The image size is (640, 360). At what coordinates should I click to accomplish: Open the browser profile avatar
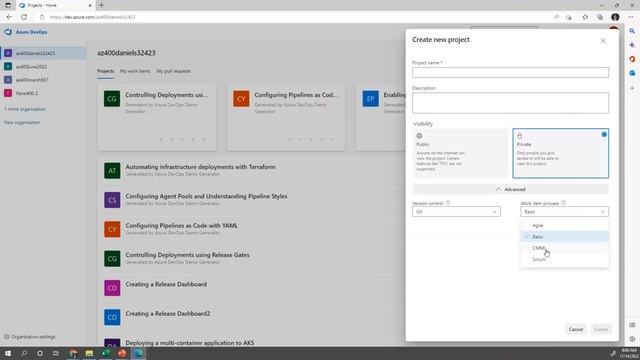(x=615, y=17)
